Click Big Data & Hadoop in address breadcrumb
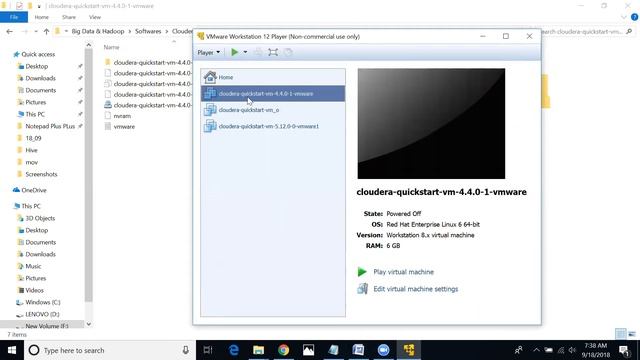640x360 pixels. pyautogui.click(x=98, y=31)
